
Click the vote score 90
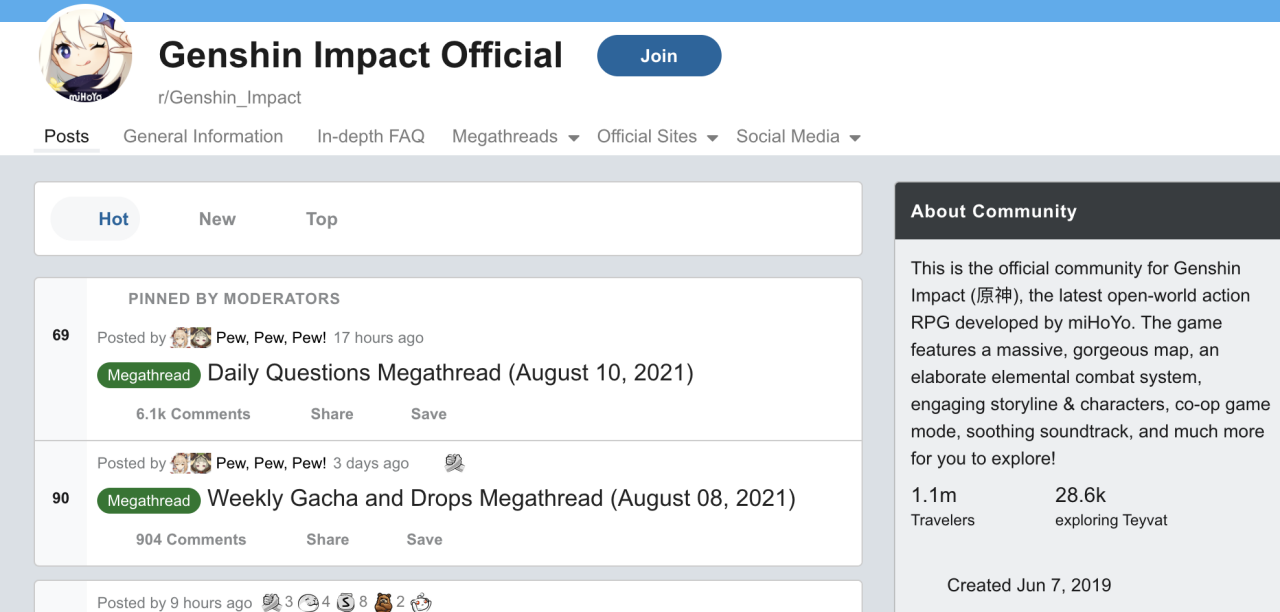tap(61, 498)
